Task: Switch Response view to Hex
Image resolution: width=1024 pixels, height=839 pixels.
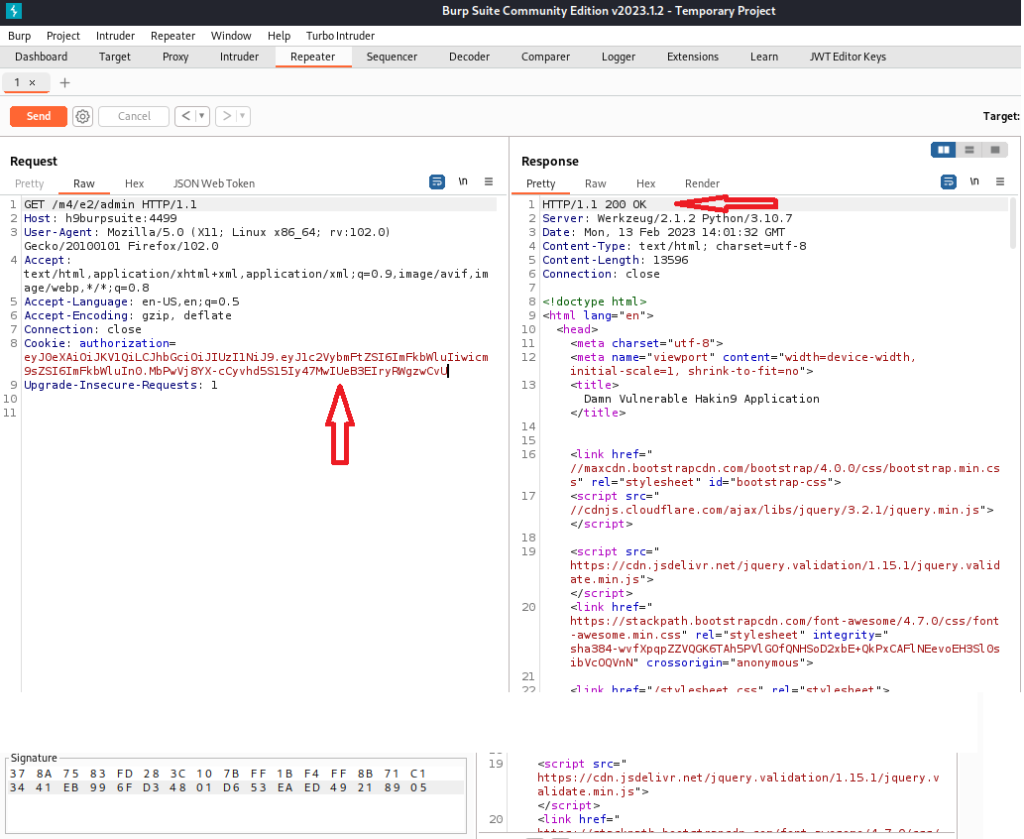Action: point(646,183)
